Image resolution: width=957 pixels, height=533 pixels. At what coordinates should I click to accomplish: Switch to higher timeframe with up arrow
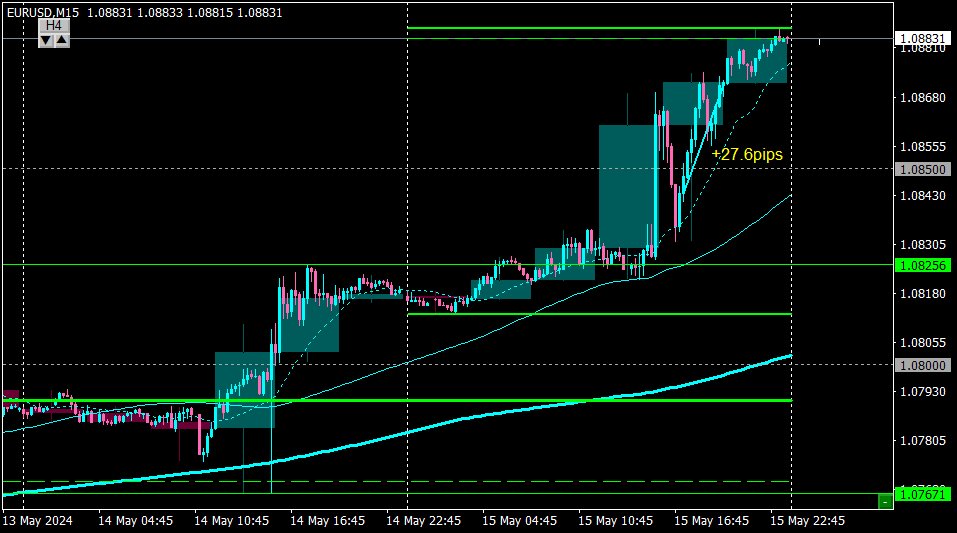point(62,40)
